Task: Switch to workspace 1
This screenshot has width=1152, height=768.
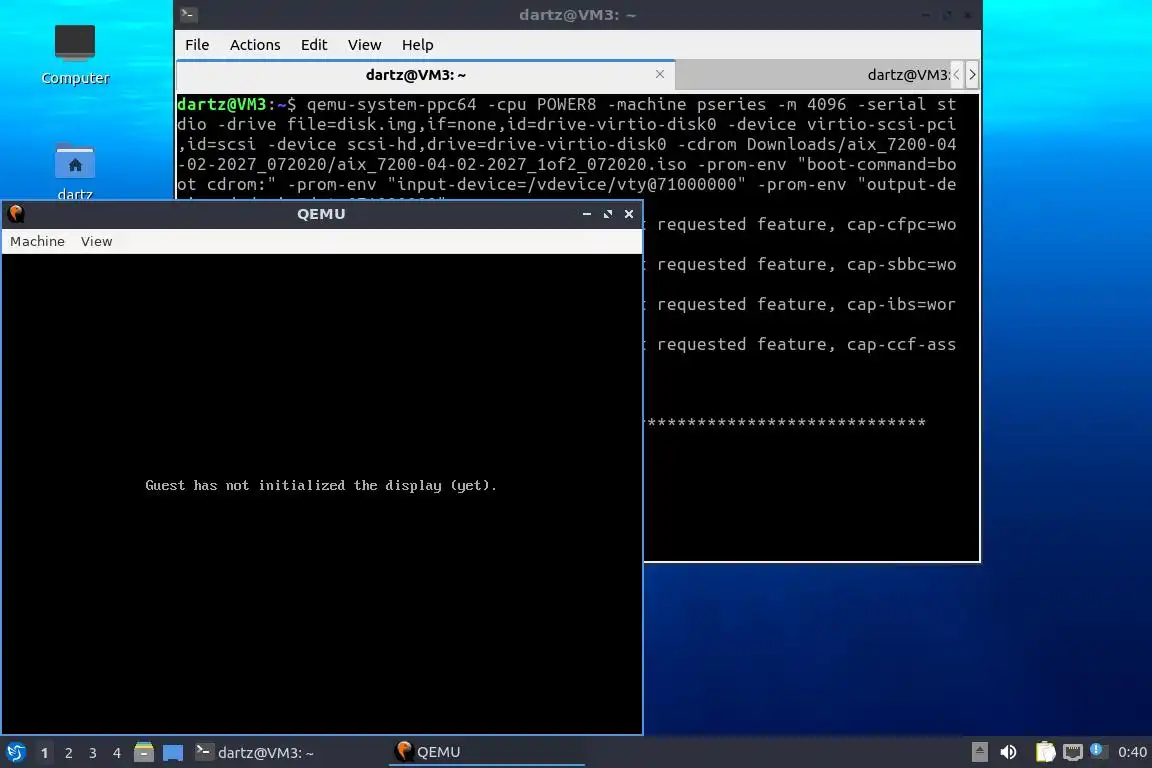Action: (x=44, y=753)
